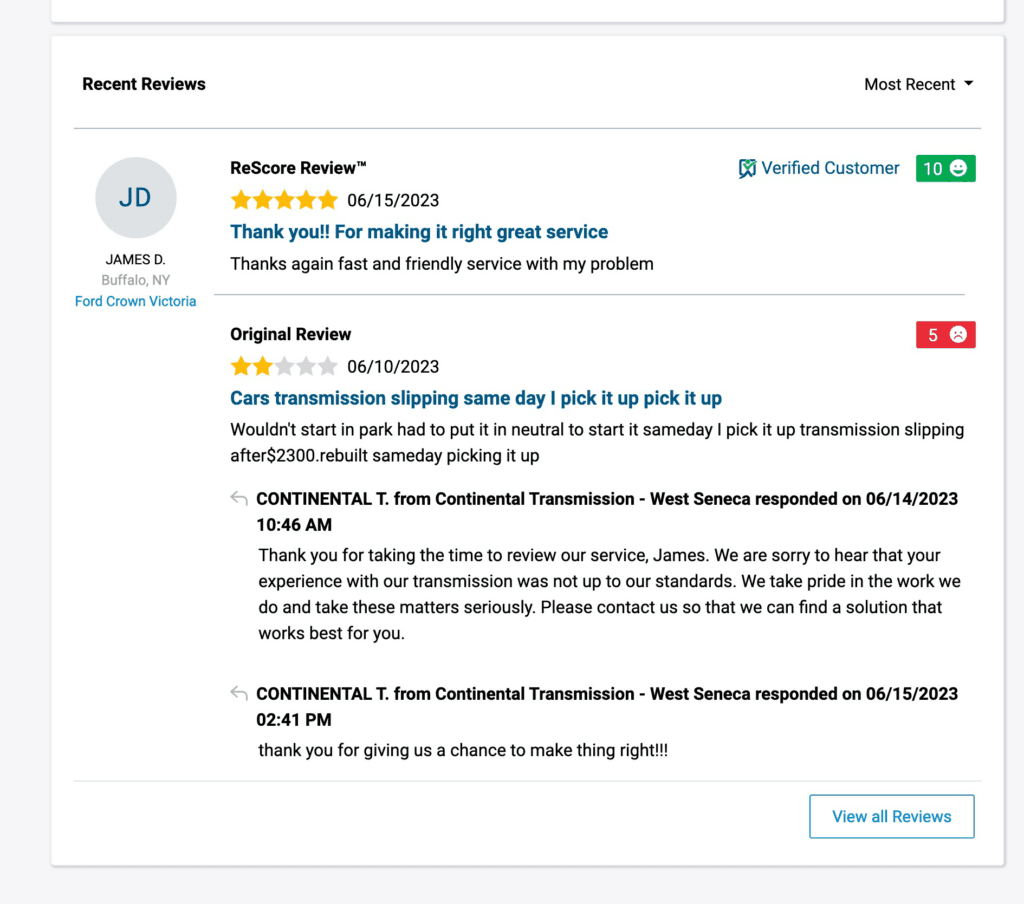The width and height of the screenshot is (1024, 904).
Task: Click the Recent Reviews heading
Action: coord(144,84)
